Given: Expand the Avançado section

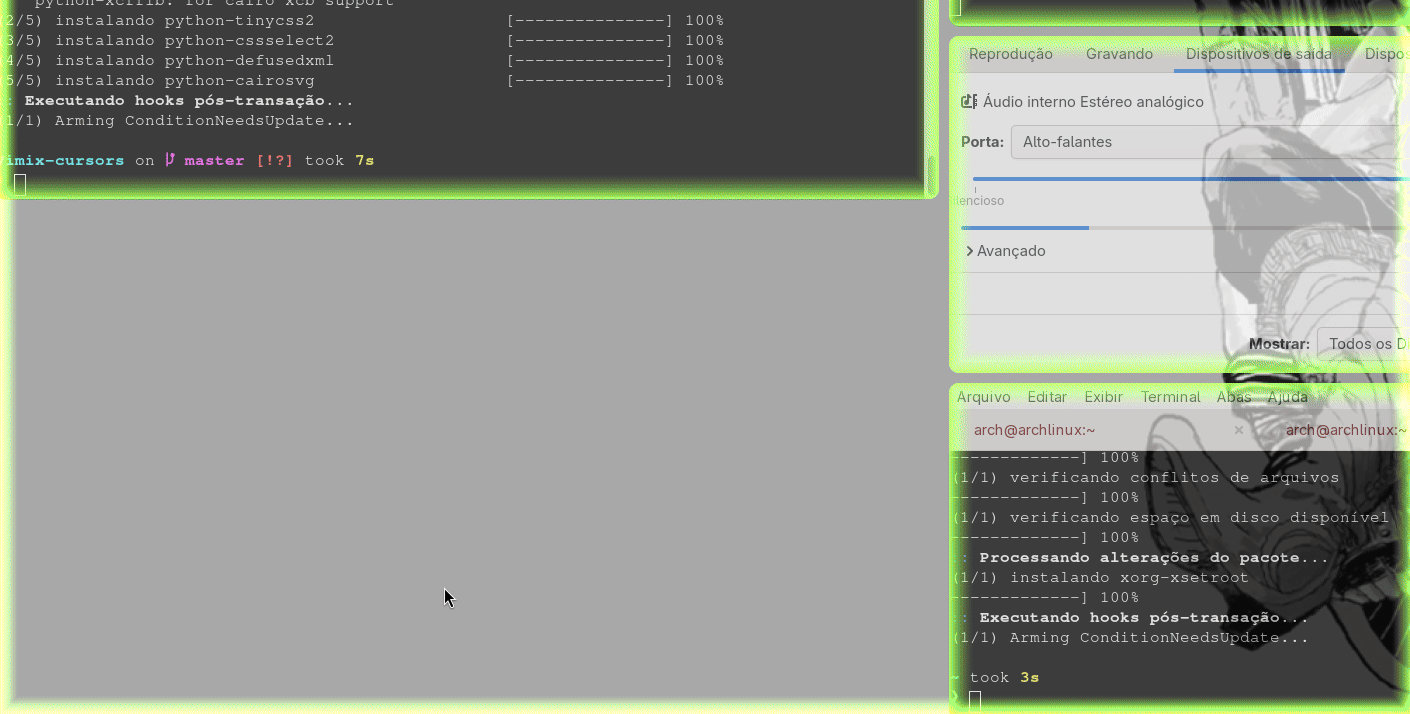Looking at the screenshot, I should pyautogui.click(x=1006, y=251).
